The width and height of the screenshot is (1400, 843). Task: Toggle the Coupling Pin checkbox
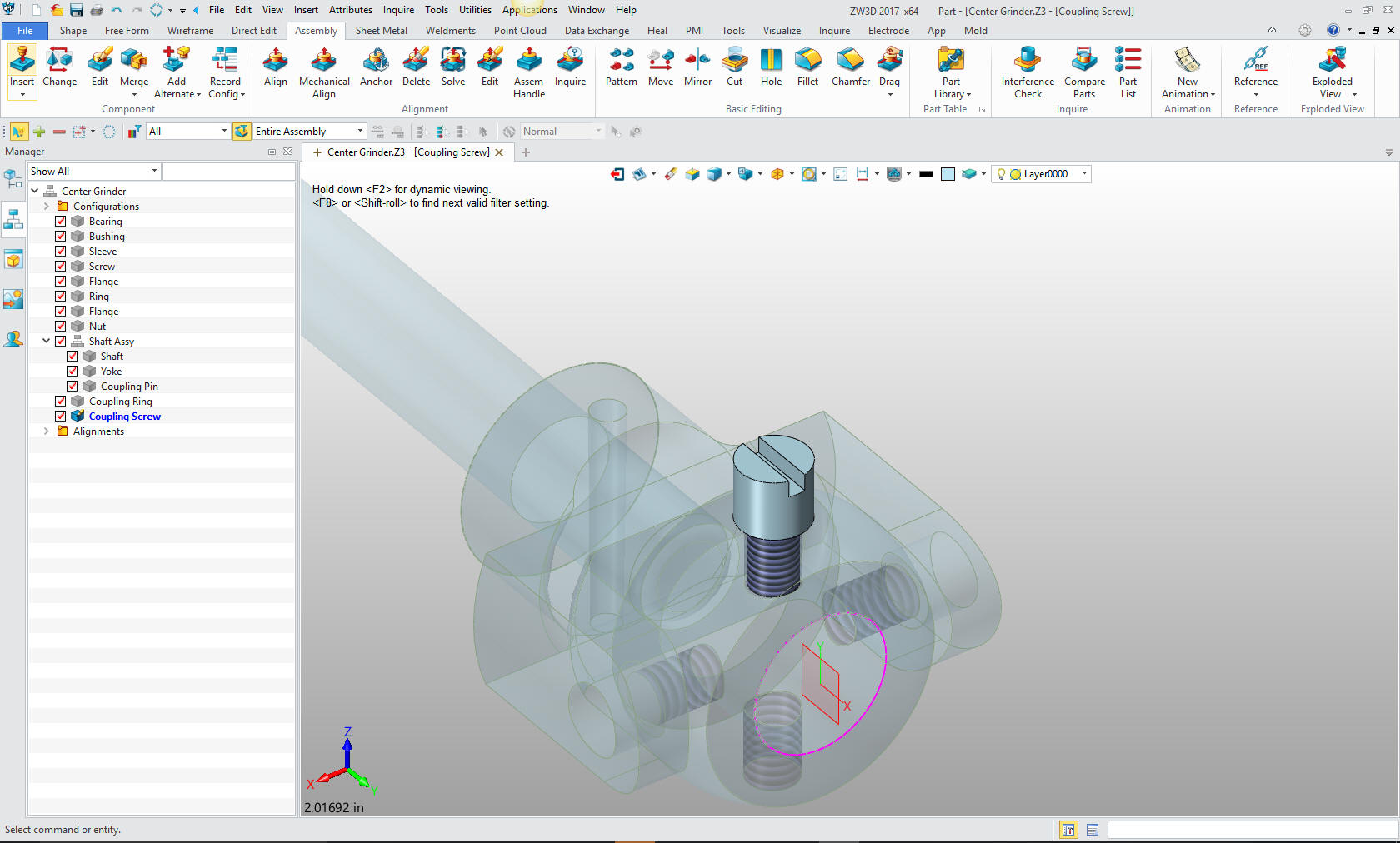pos(72,386)
